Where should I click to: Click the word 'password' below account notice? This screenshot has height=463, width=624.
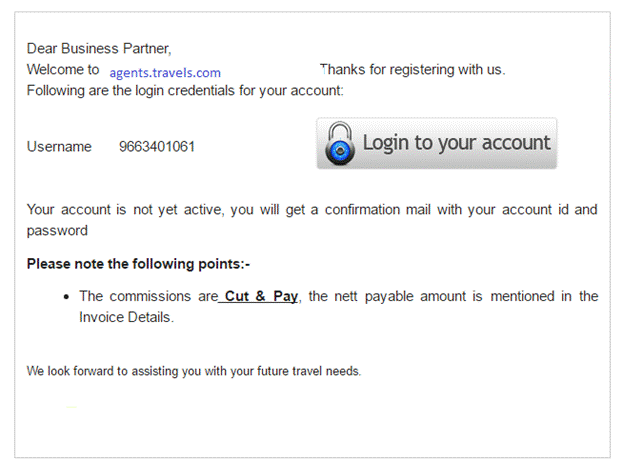[57, 231]
